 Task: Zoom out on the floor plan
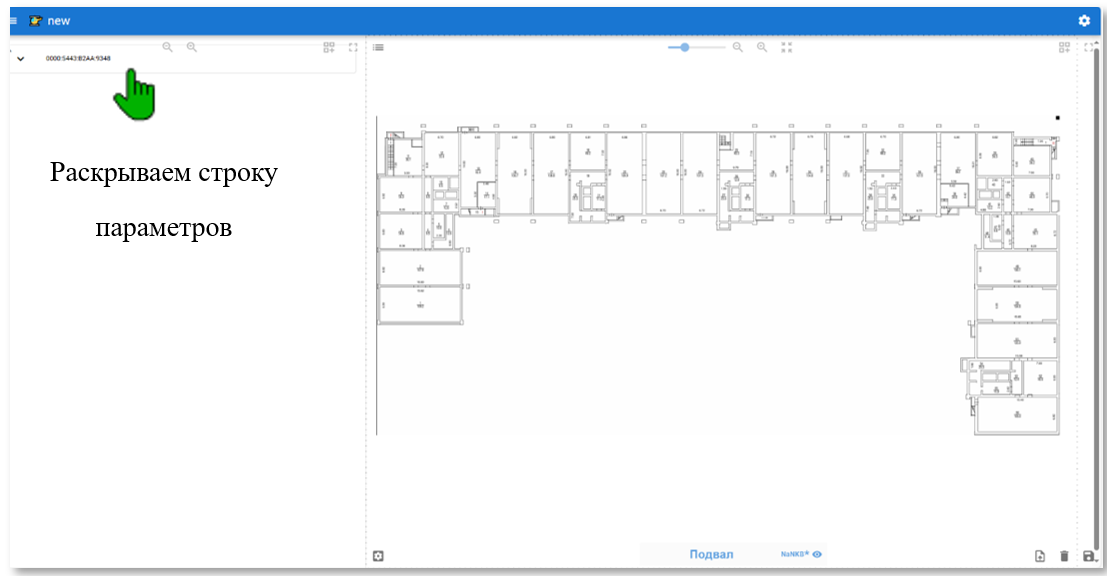pos(738,47)
